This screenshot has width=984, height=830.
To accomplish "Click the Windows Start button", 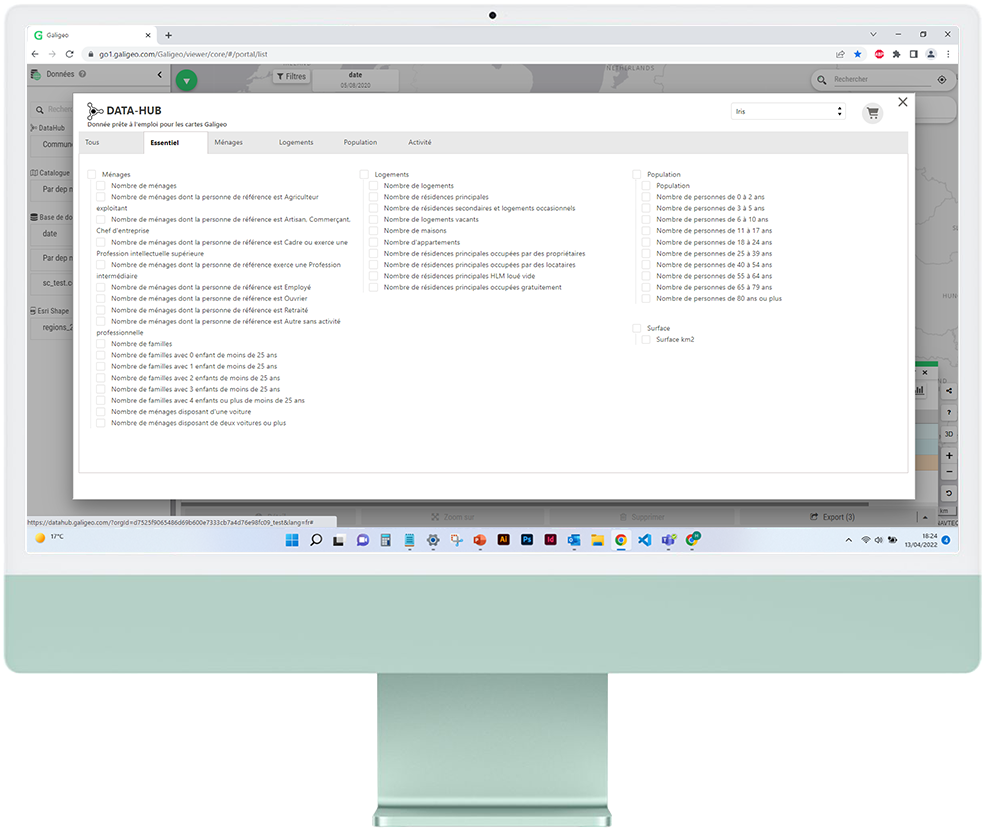I will coord(292,539).
